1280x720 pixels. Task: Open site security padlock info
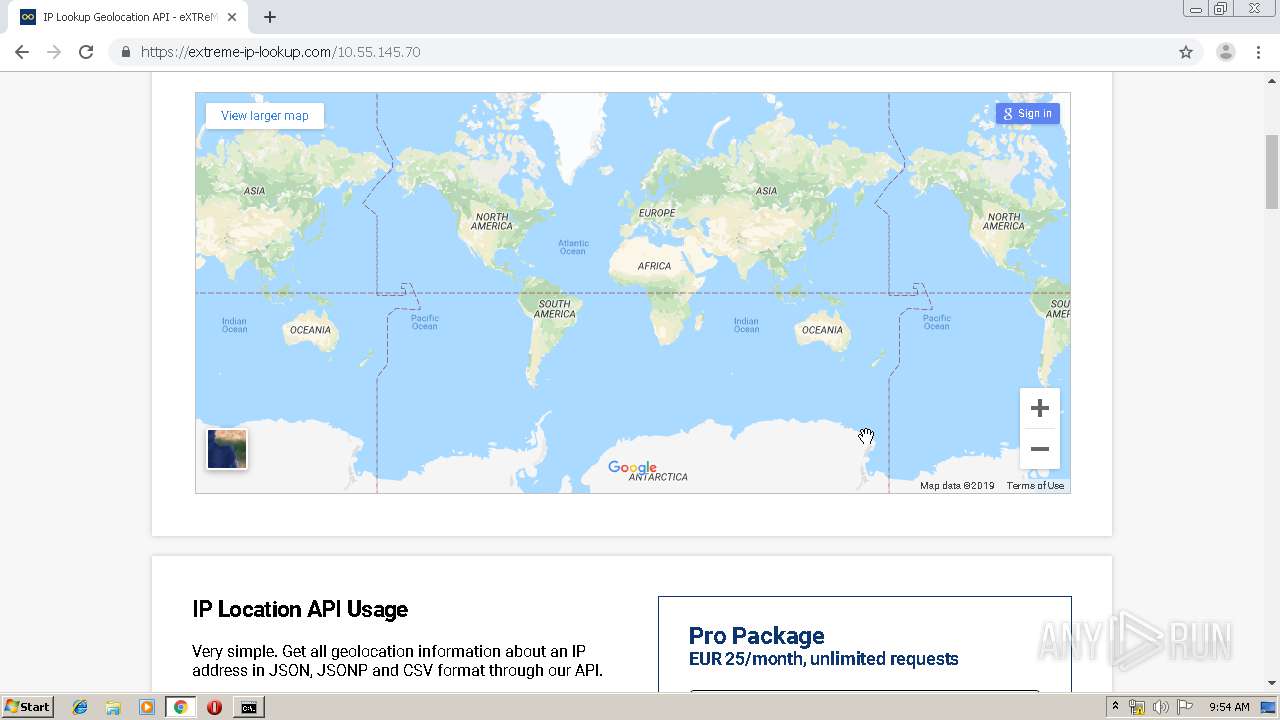coord(125,52)
